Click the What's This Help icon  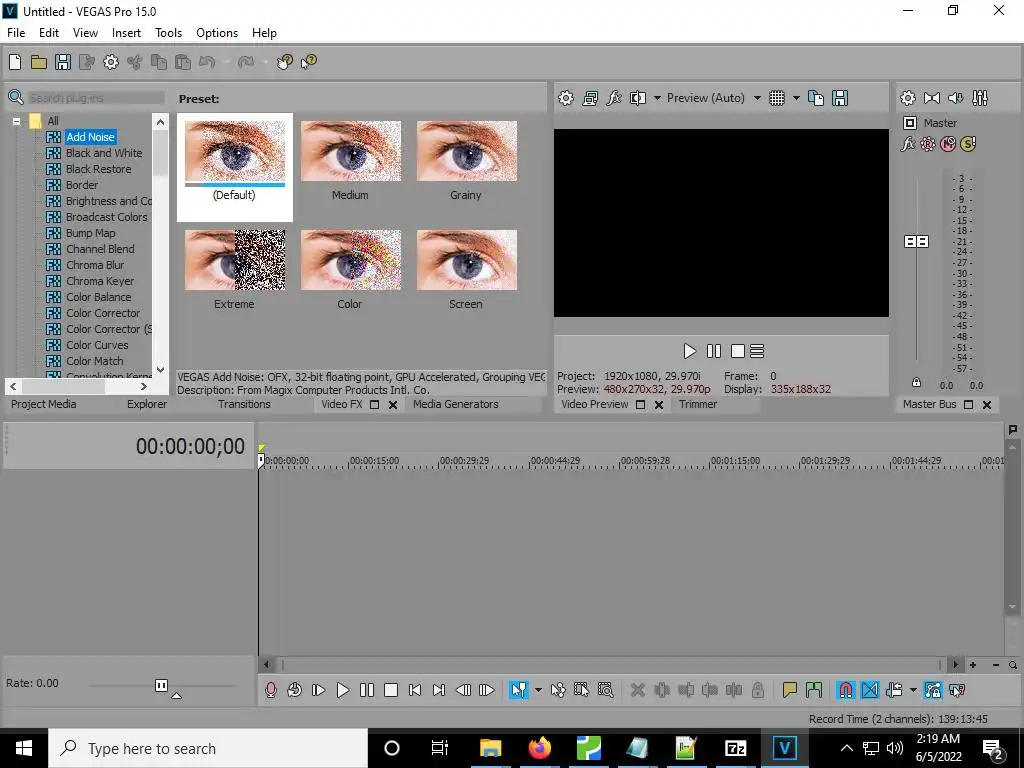[x=308, y=62]
